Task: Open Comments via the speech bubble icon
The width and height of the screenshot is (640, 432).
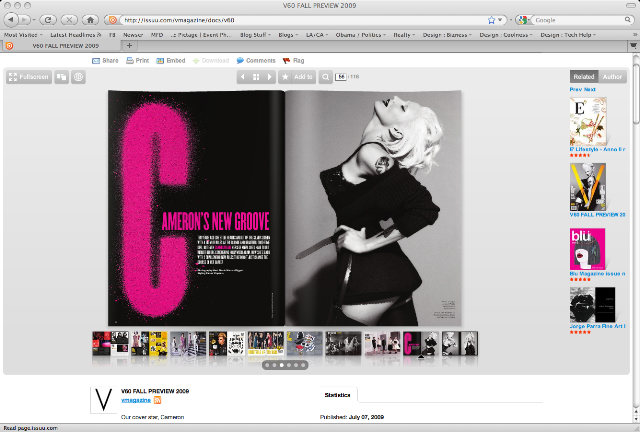Action: tap(240, 60)
